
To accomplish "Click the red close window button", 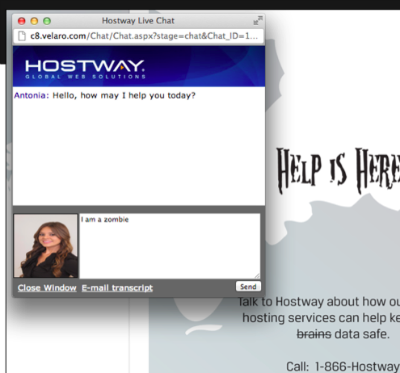I will coord(22,21).
